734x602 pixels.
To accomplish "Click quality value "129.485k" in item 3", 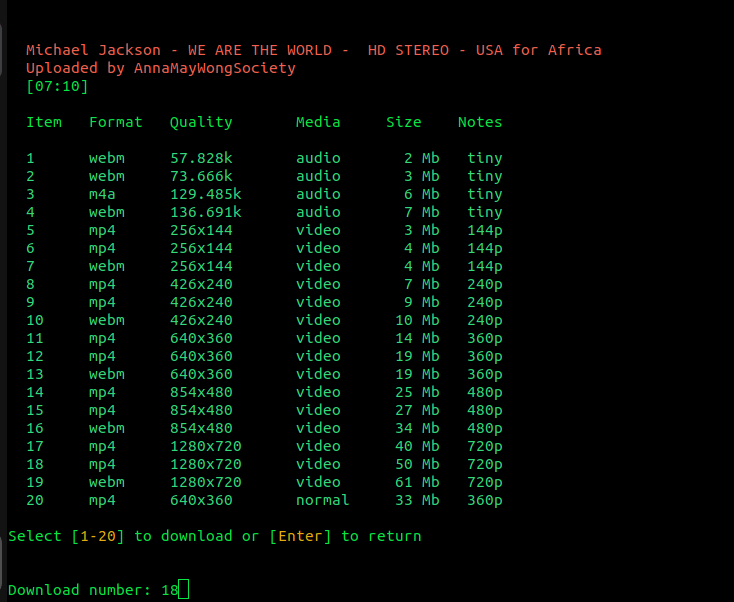I will pyautogui.click(x=206, y=194).
